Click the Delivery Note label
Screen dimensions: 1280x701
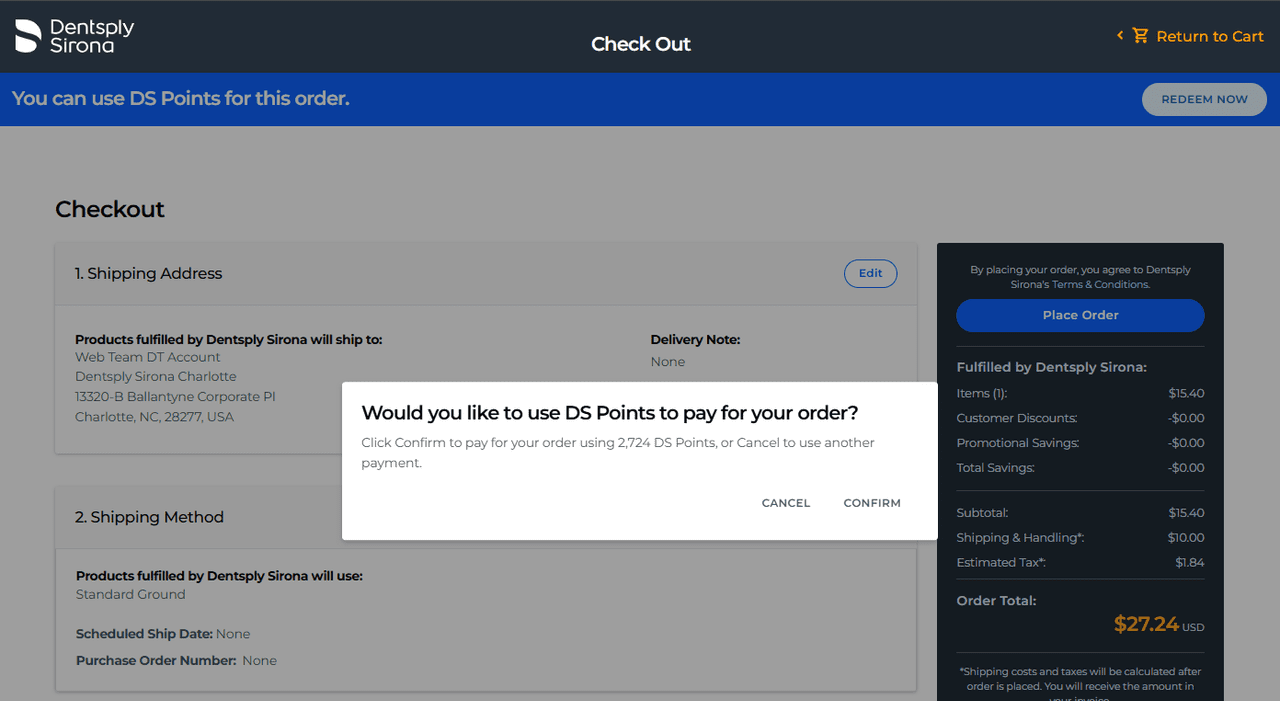coord(695,340)
